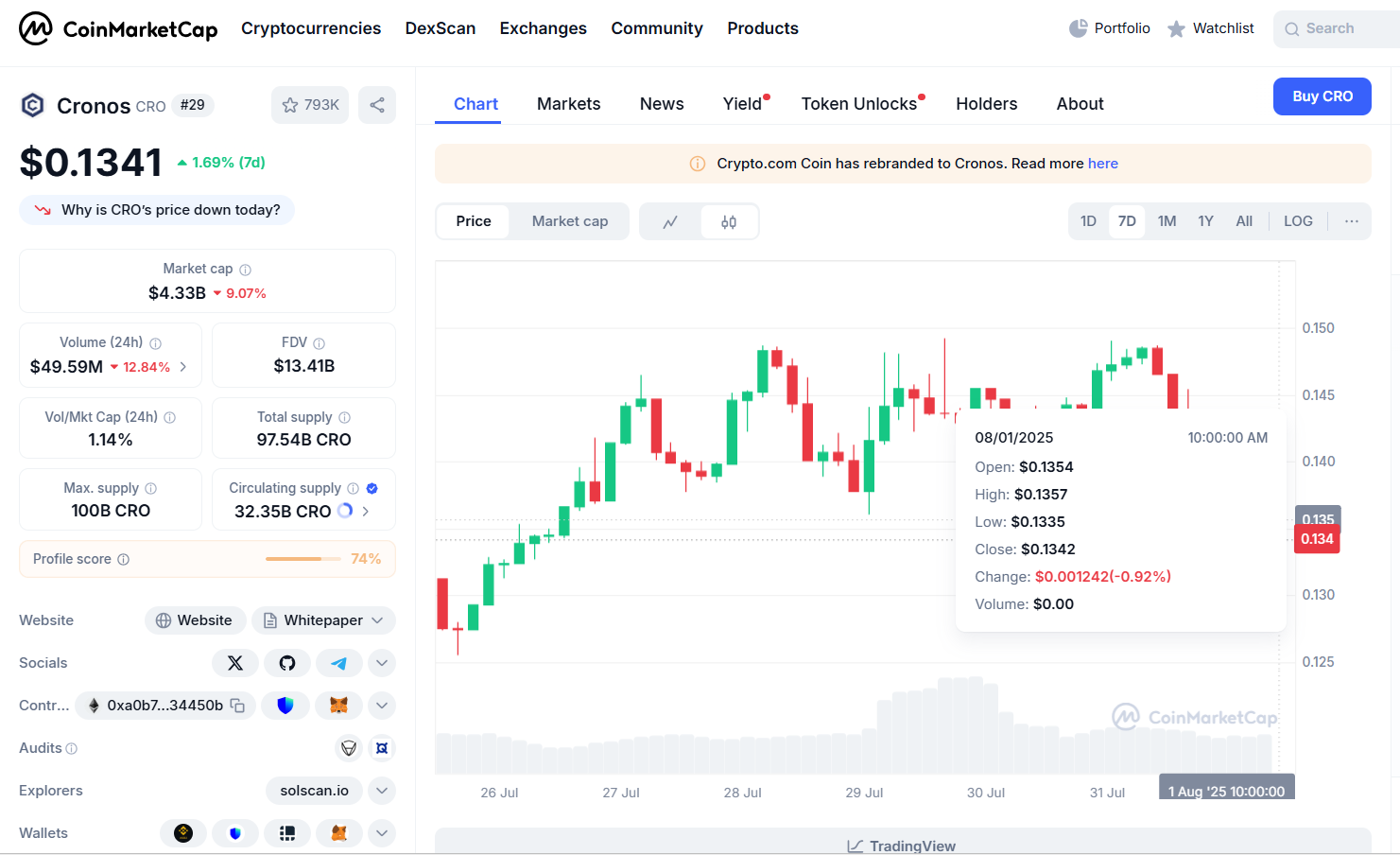Open the Telegram social link

[x=338, y=663]
